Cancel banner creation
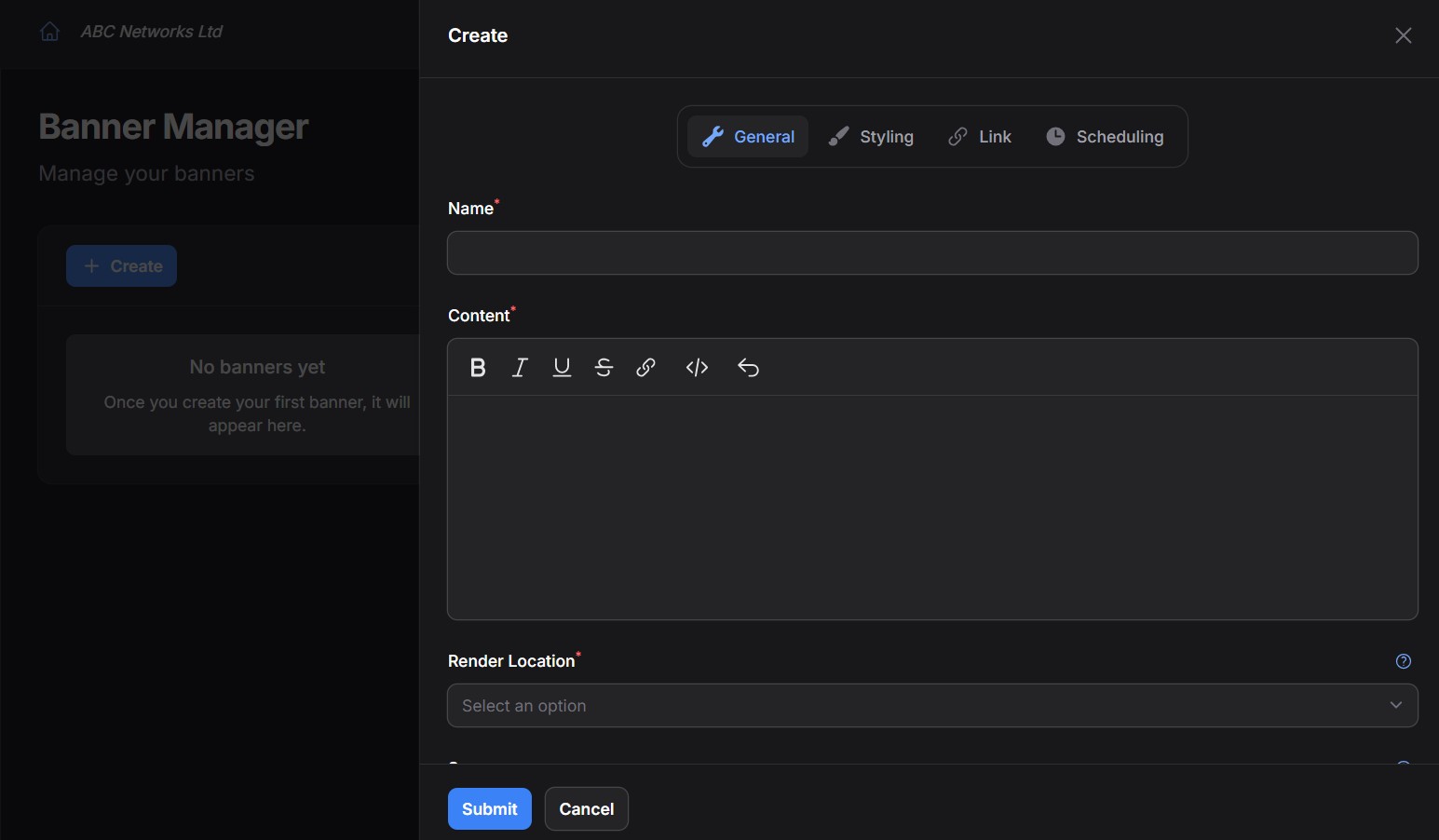 586,808
